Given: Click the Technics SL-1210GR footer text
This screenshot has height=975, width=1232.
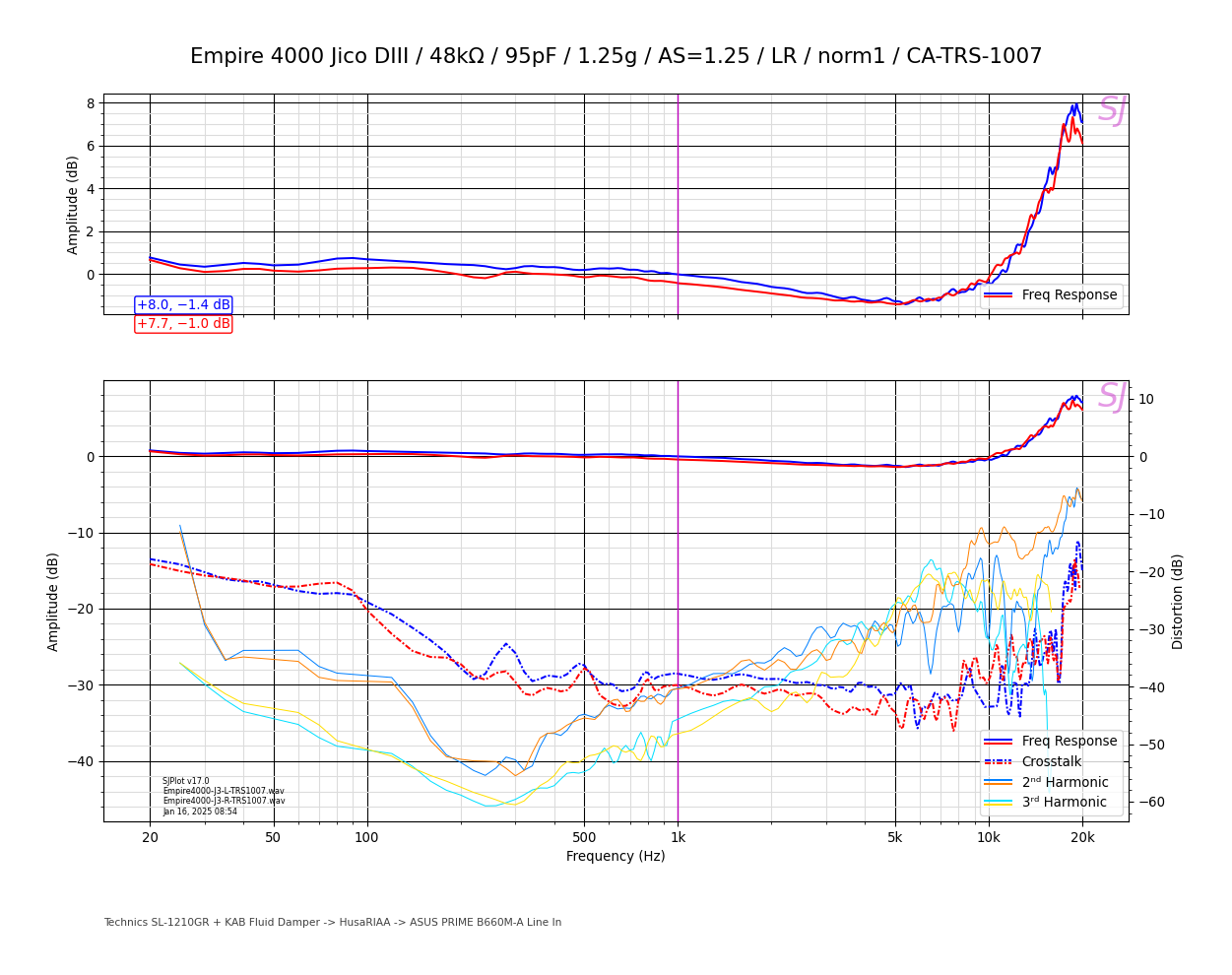Looking at the screenshot, I should pos(332,923).
